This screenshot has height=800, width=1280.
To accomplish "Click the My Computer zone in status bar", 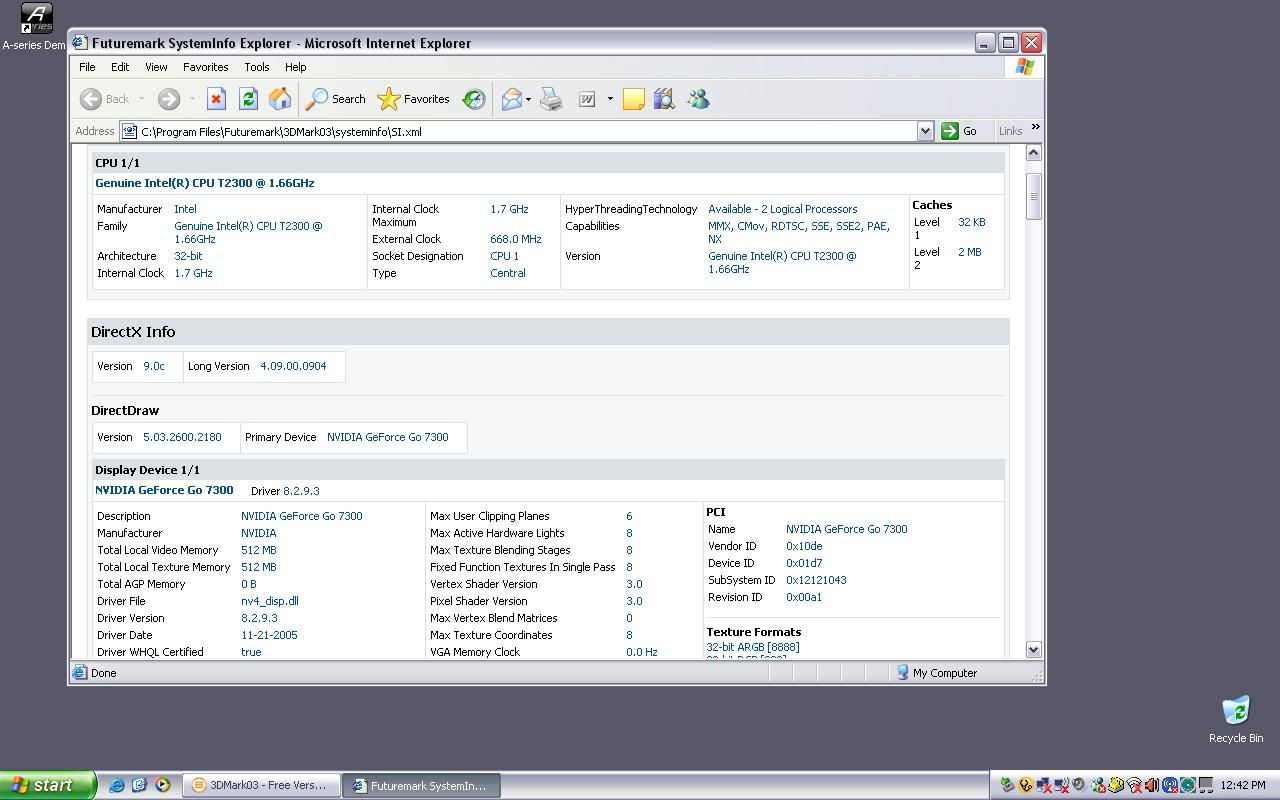I will [x=937, y=673].
